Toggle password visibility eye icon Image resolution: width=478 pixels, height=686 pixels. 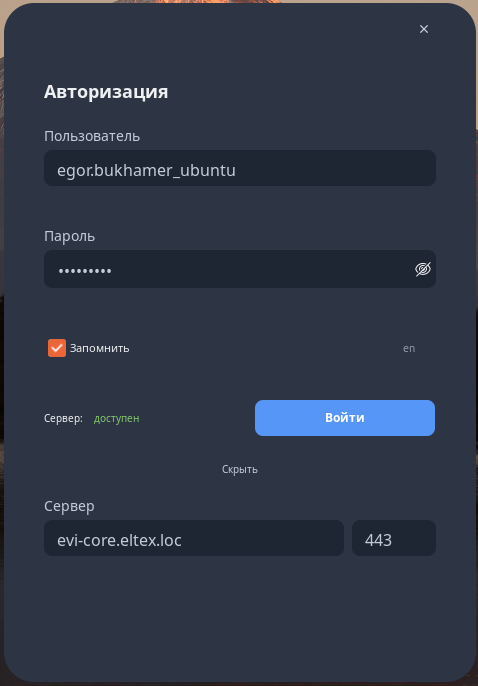[x=422, y=269]
